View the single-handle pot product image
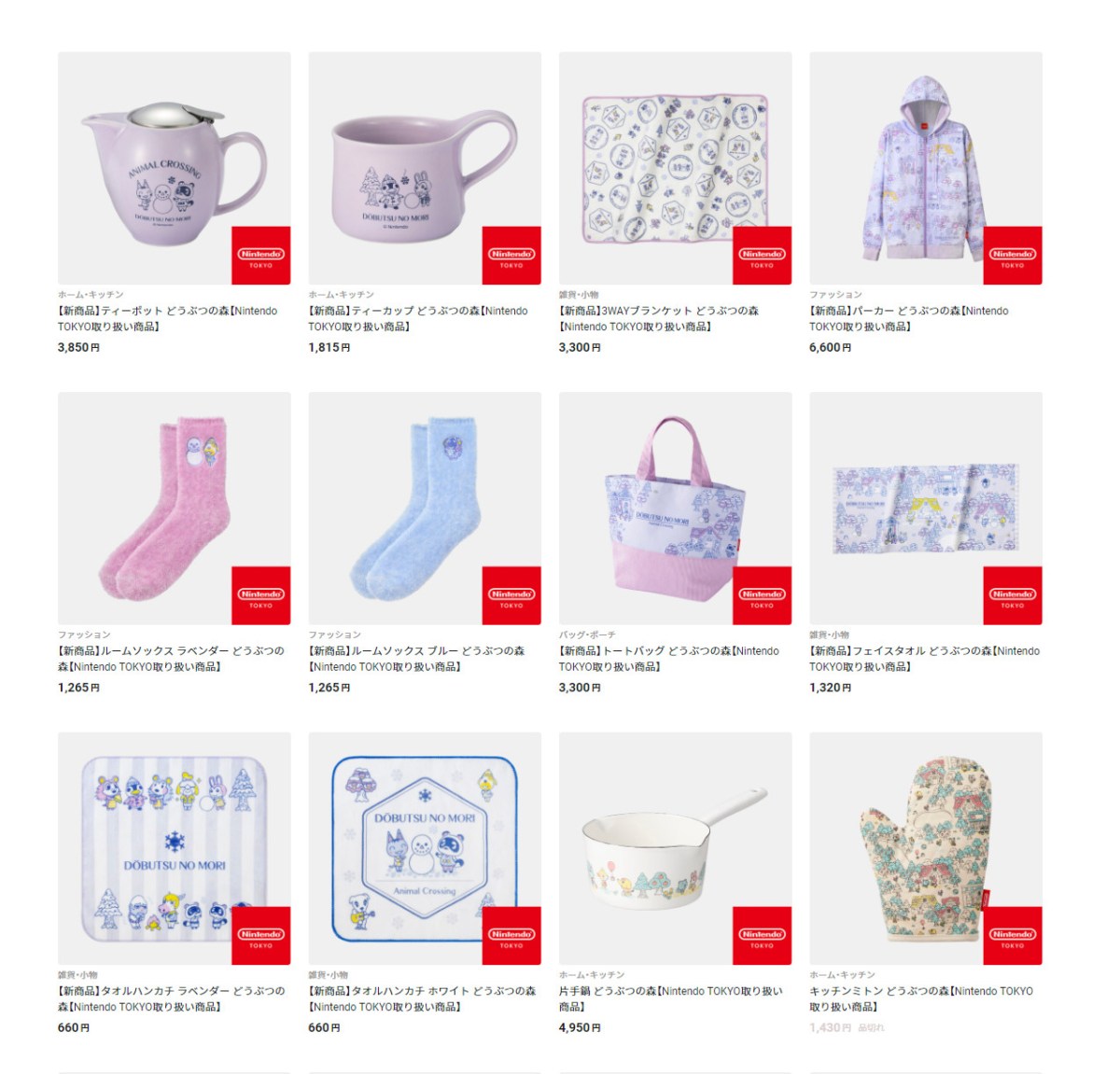 click(675, 848)
